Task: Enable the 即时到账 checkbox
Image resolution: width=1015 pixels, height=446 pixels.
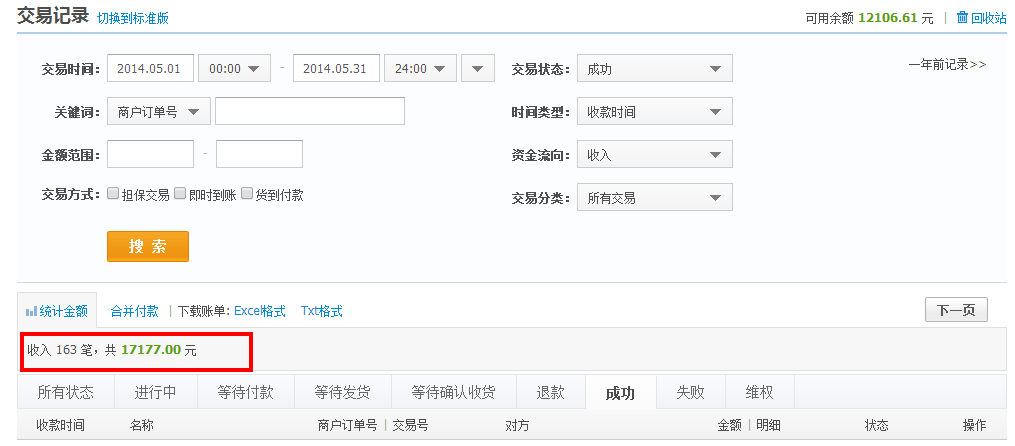Action: tap(180, 194)
